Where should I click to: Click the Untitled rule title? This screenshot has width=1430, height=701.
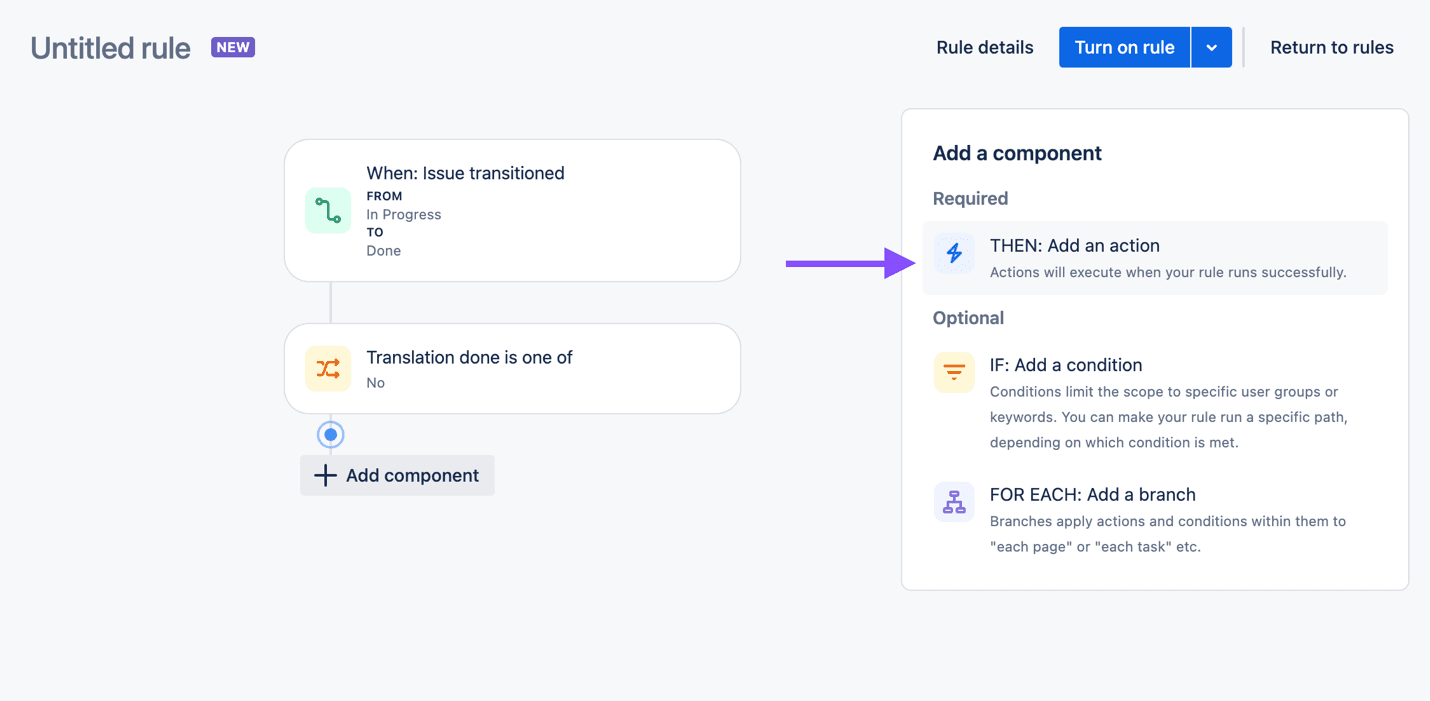[x=110, y=48]
